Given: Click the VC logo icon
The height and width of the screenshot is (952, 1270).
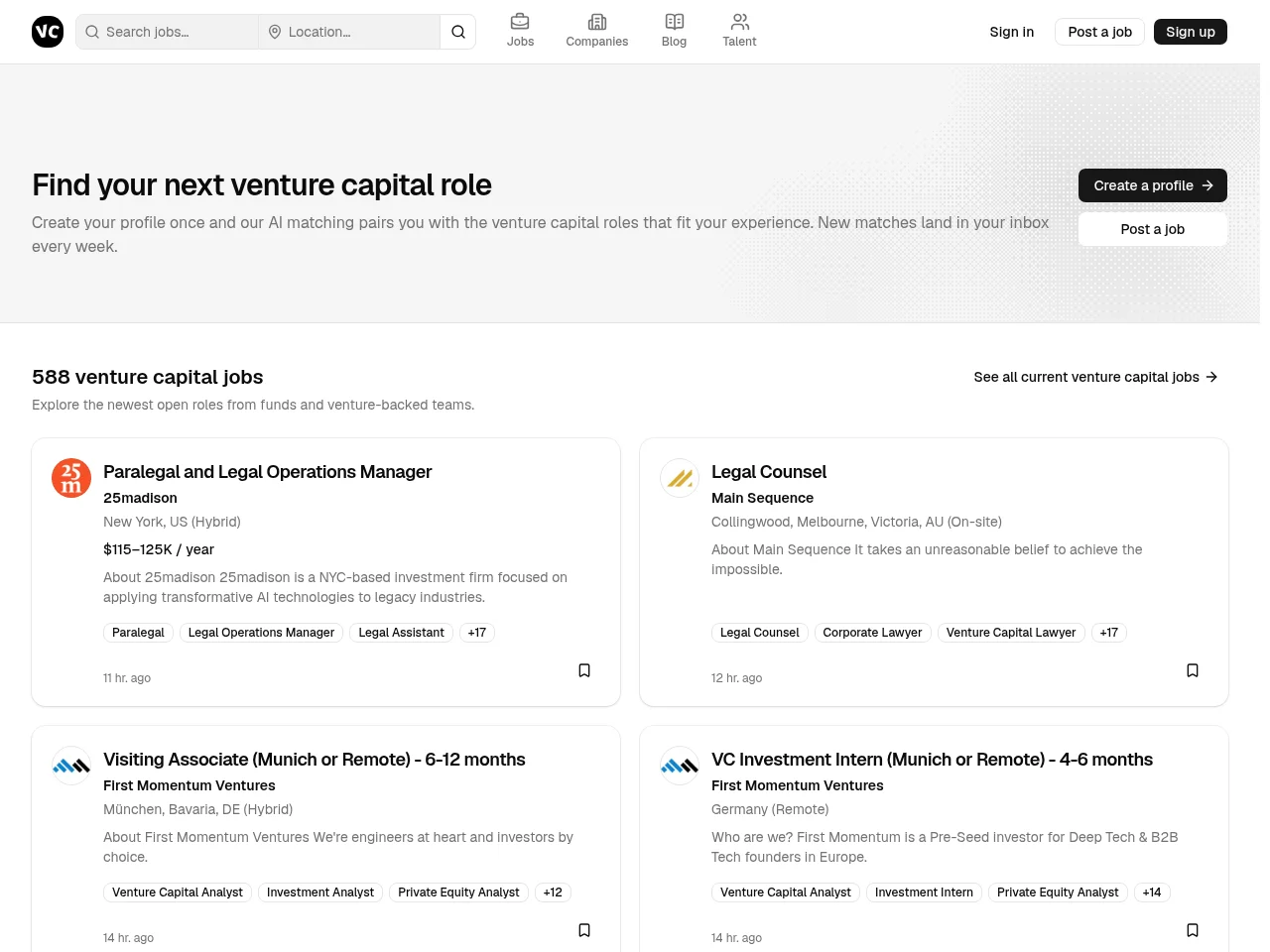Looking at the screenshot, I should pyautogui.click(x=48, y=32).
